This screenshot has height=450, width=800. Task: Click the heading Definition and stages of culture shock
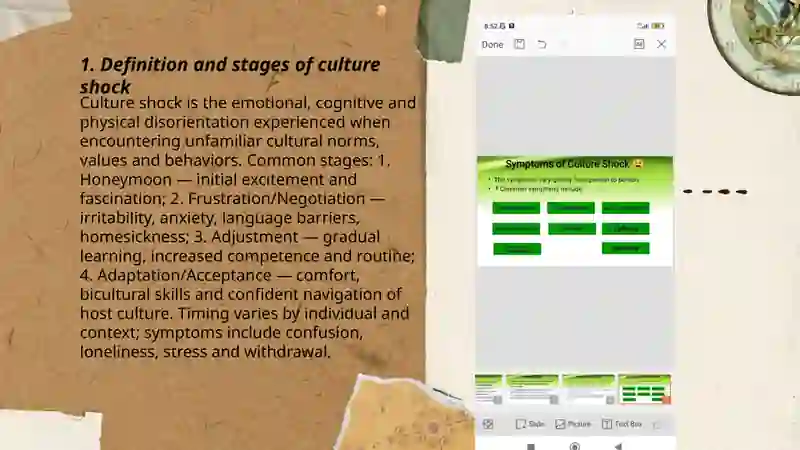point(230,76)
